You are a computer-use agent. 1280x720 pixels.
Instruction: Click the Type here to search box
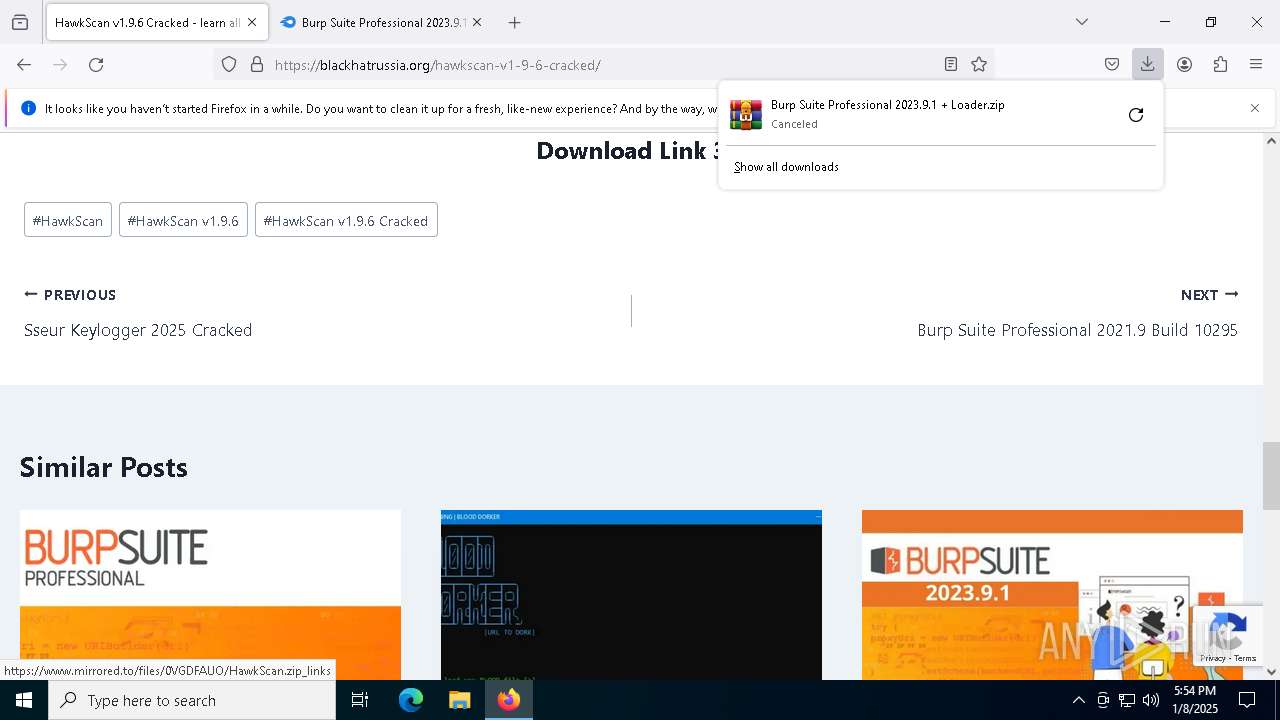192,700
